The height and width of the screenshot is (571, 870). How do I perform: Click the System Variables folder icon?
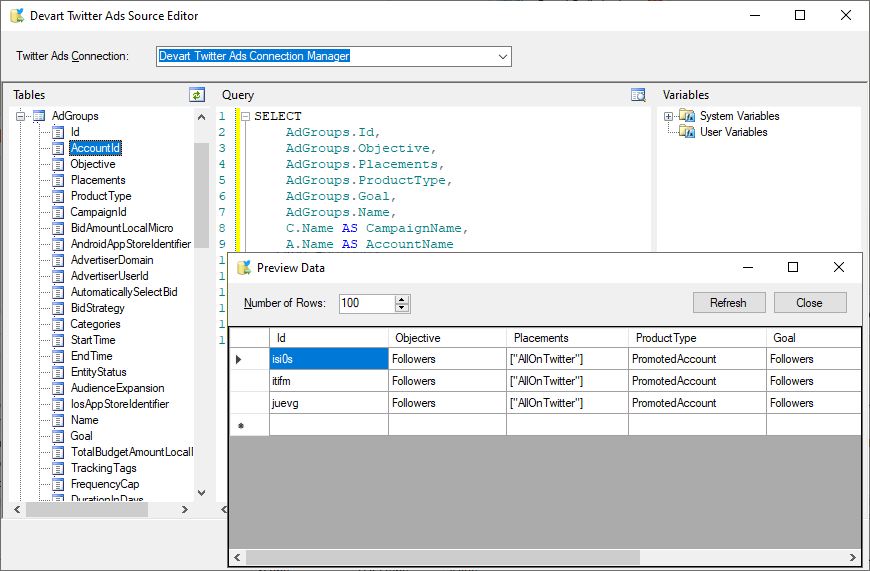pyautogui.click(x=687, y=116)
